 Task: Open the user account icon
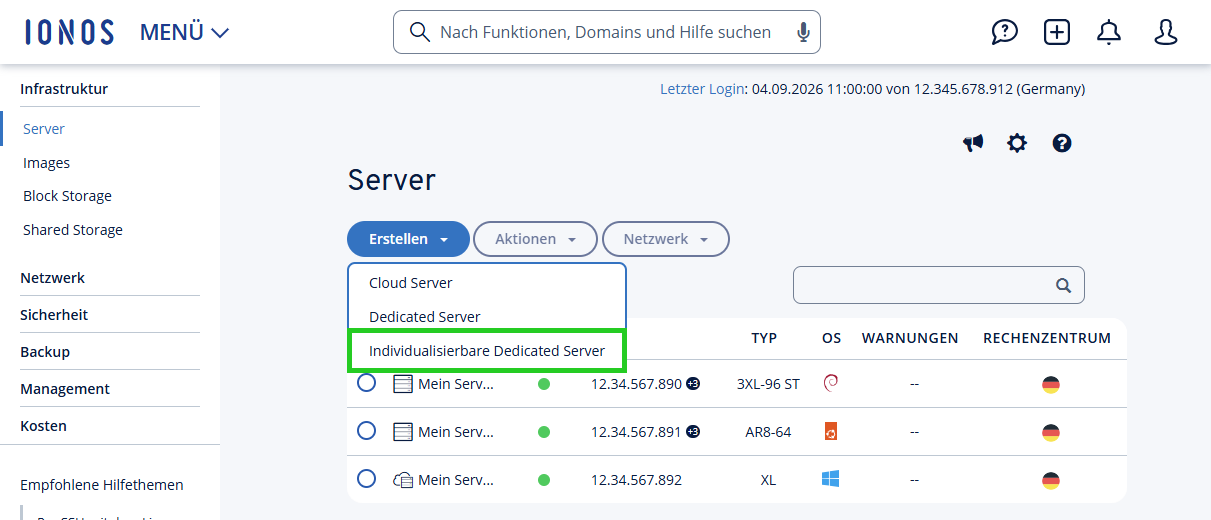click(x=1165, y=32)
